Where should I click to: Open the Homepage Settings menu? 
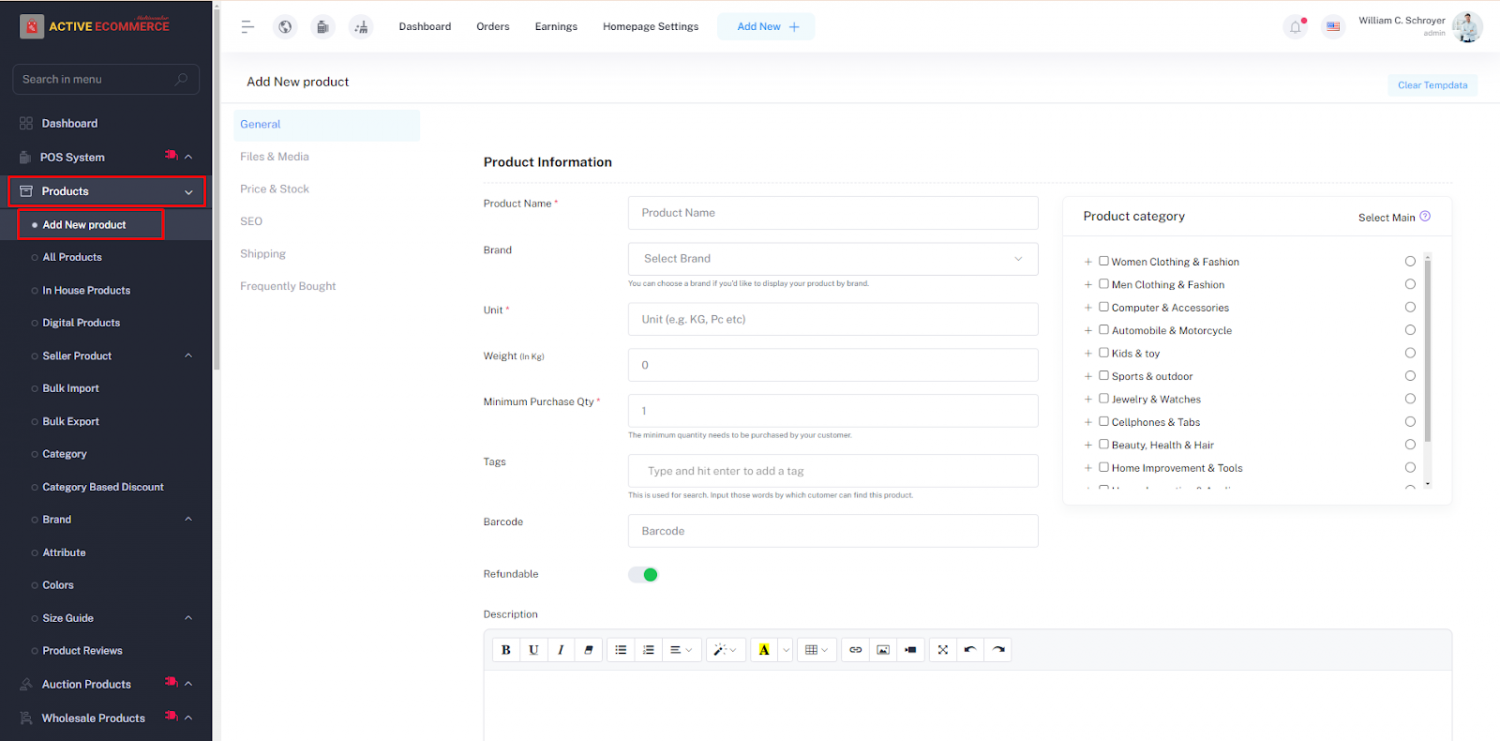point(650,26)
